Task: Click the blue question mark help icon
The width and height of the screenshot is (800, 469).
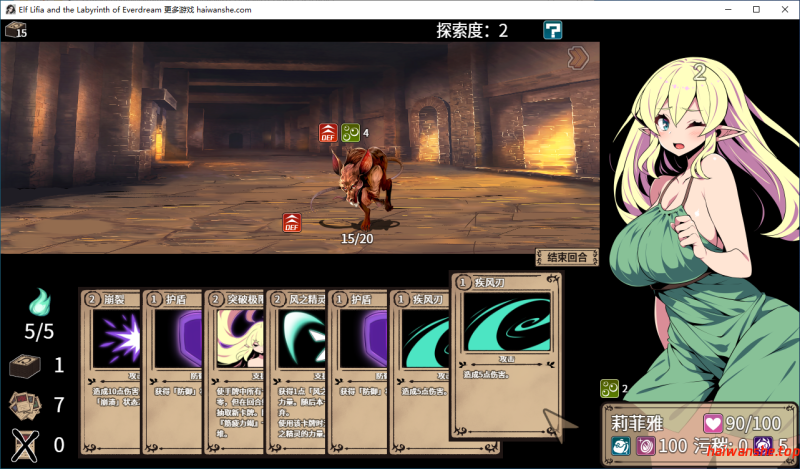Action: (552, 30)
